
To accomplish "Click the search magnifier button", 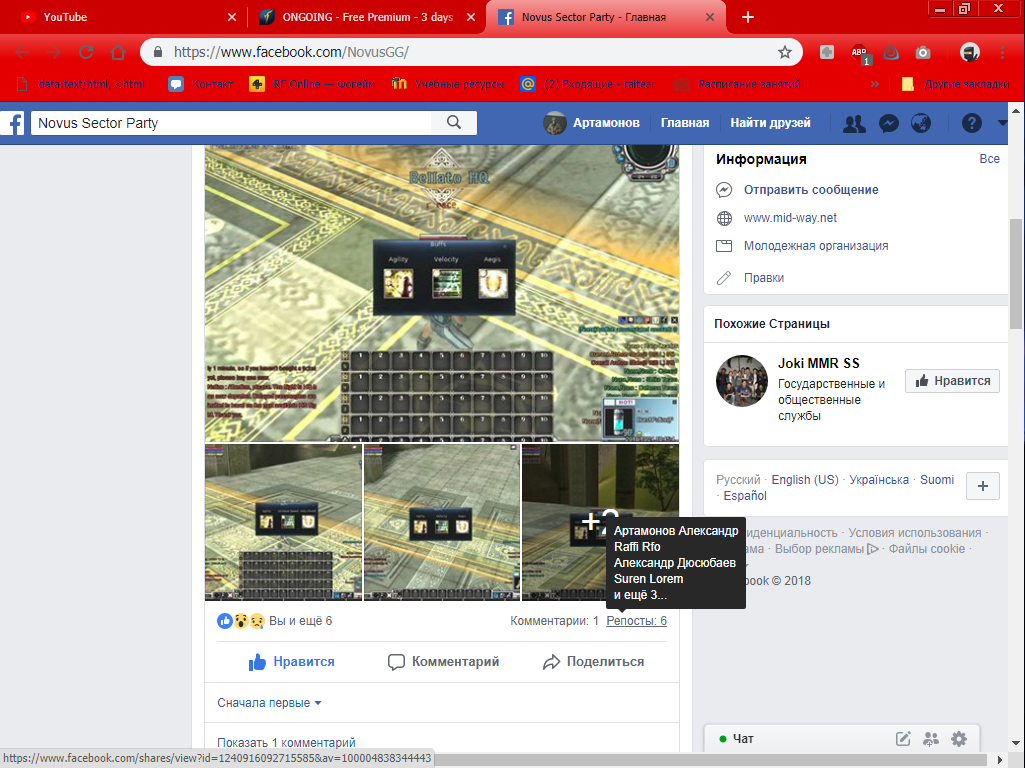I will click(454, 123).
